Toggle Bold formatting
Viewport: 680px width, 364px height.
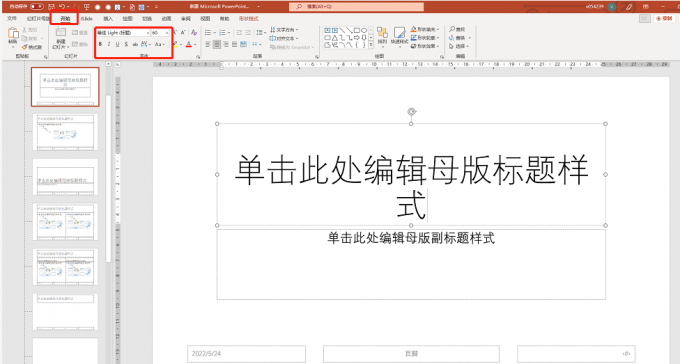pos(100,44)
